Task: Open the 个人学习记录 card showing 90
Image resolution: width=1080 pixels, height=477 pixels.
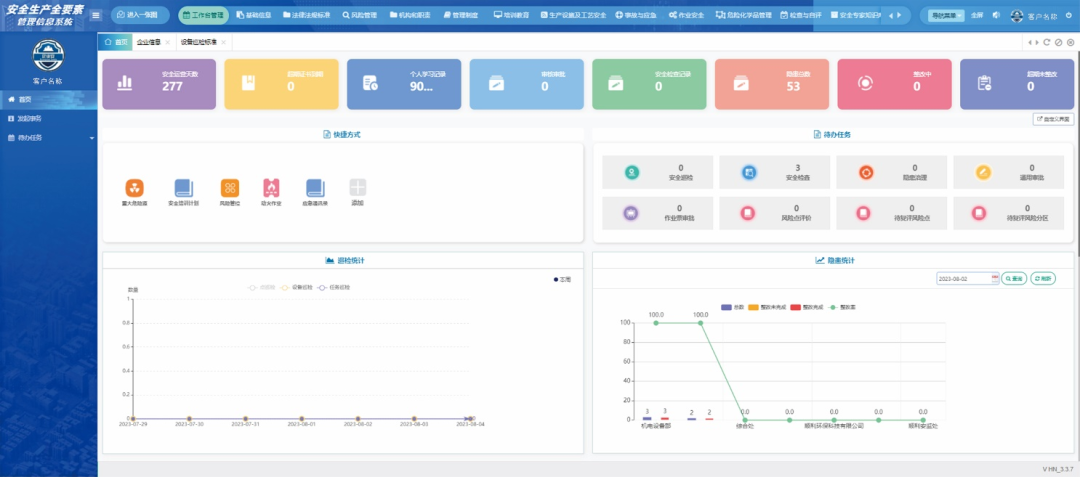Action: (404, 84)
